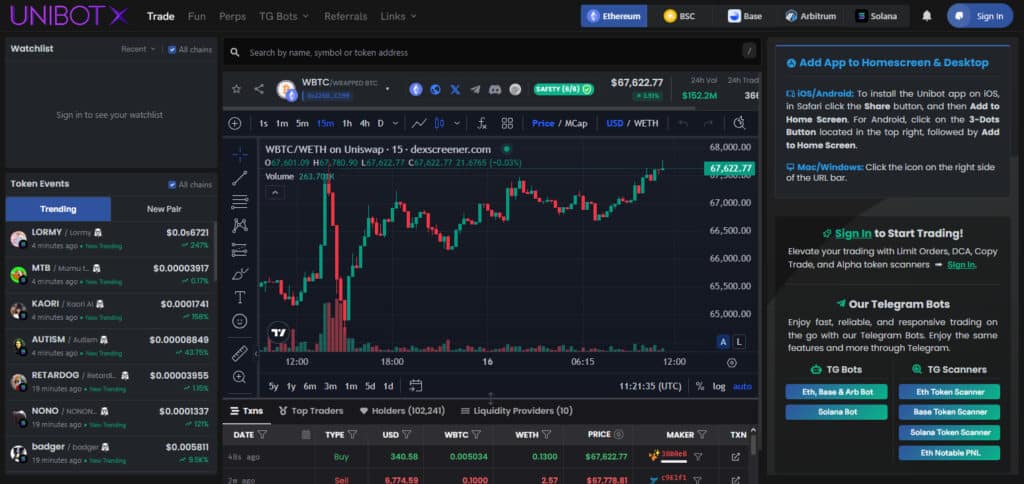This screenshot has height=484, width=1024.
Task: Select the zoom-in magnifier tool
Action: coord(240,377)
